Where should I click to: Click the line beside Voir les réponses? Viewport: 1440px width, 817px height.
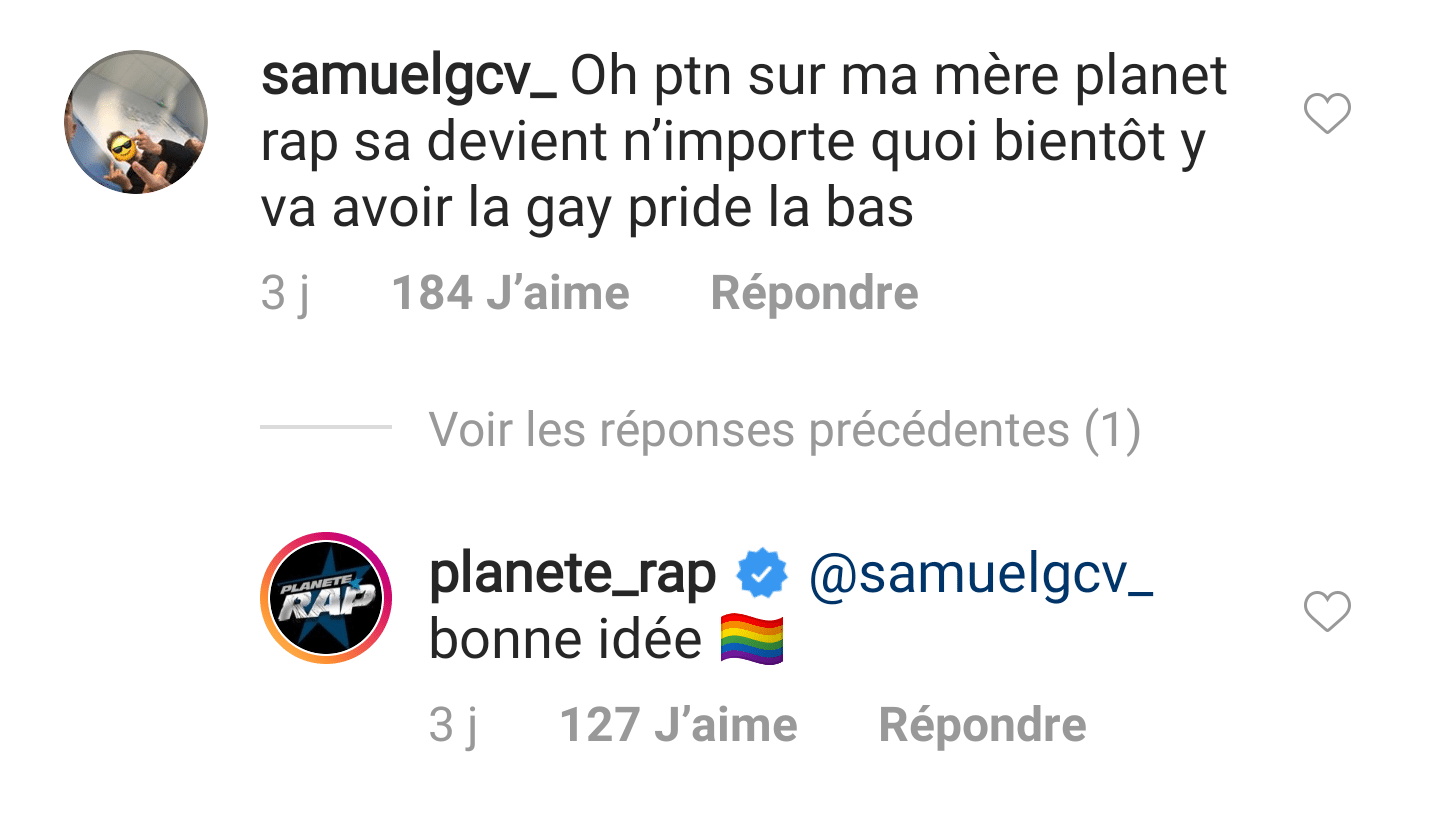[x=325, y=427]
